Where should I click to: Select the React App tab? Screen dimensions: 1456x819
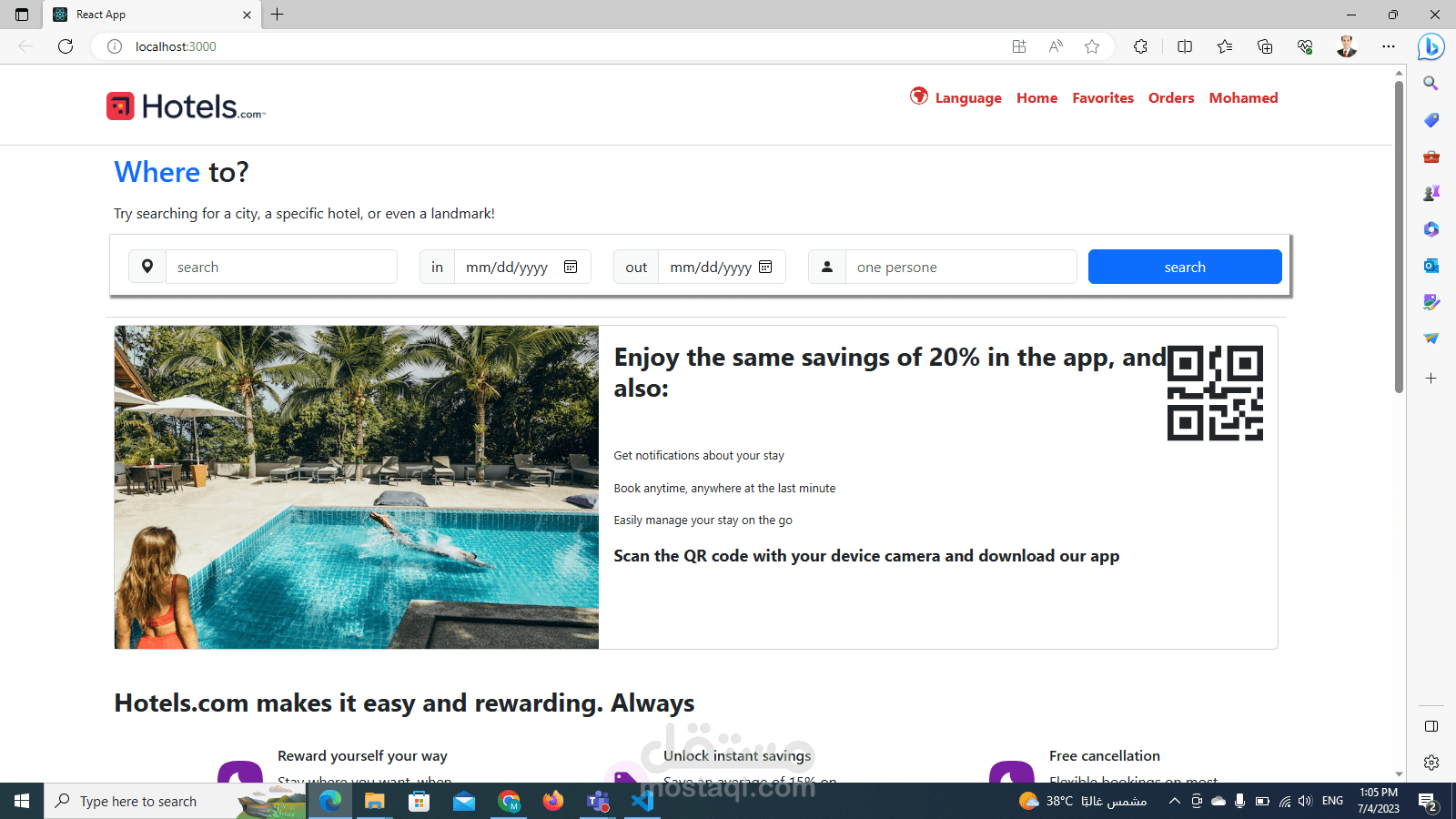(151, 15)
